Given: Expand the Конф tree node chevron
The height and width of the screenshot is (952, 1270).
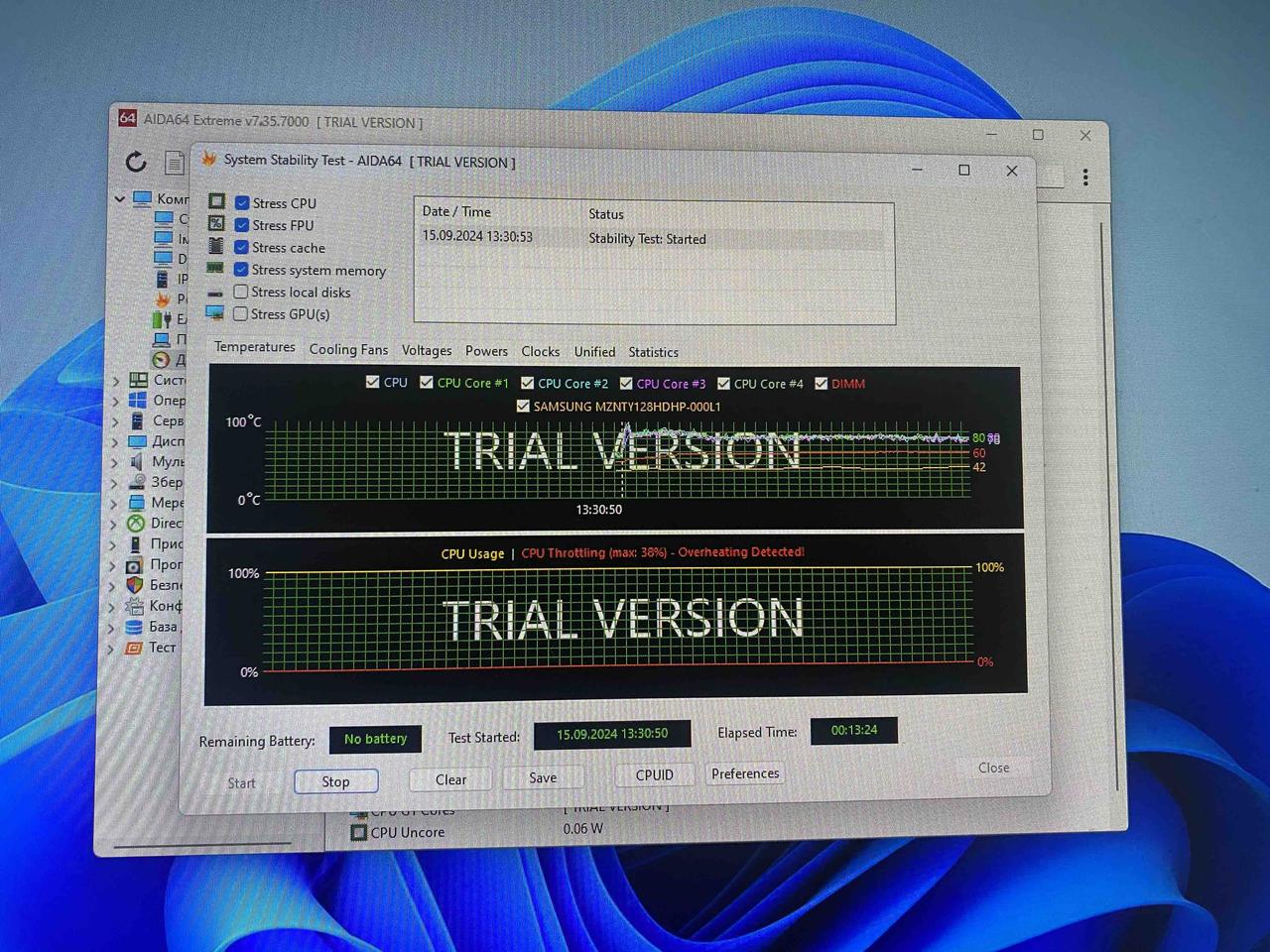Looking at the screenshot, I should tap(111, 607).
